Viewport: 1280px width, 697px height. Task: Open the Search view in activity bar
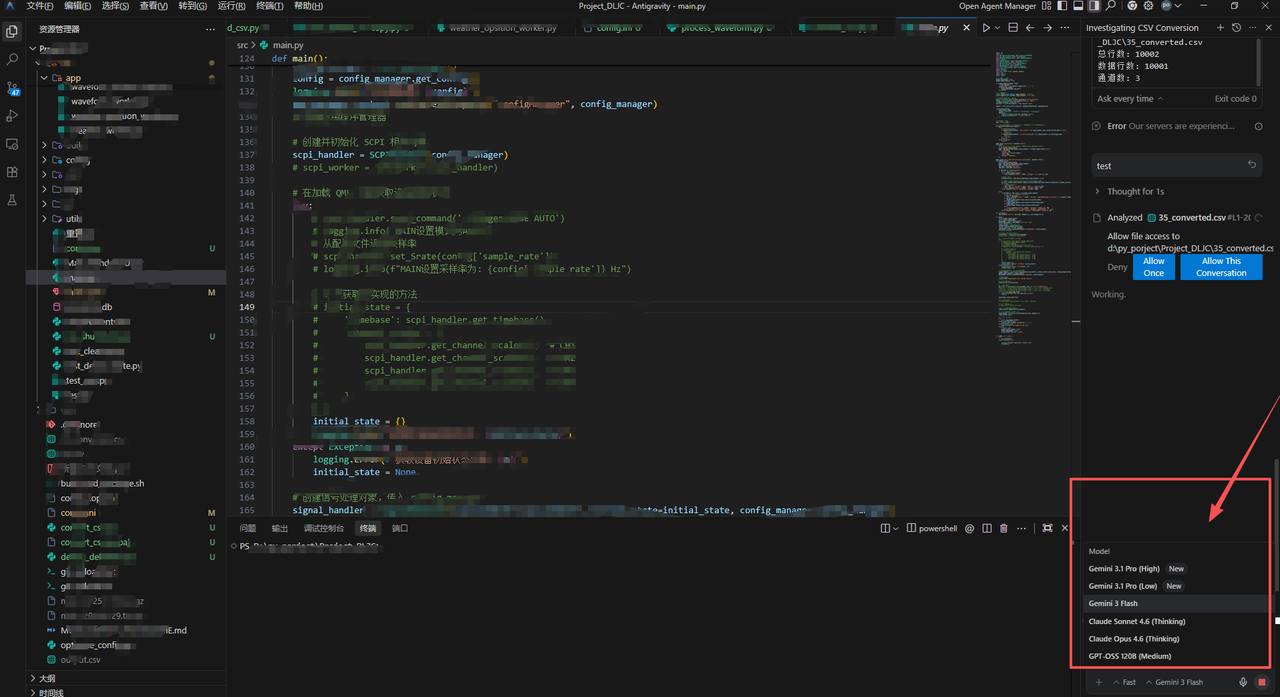[x=12, y=60]
